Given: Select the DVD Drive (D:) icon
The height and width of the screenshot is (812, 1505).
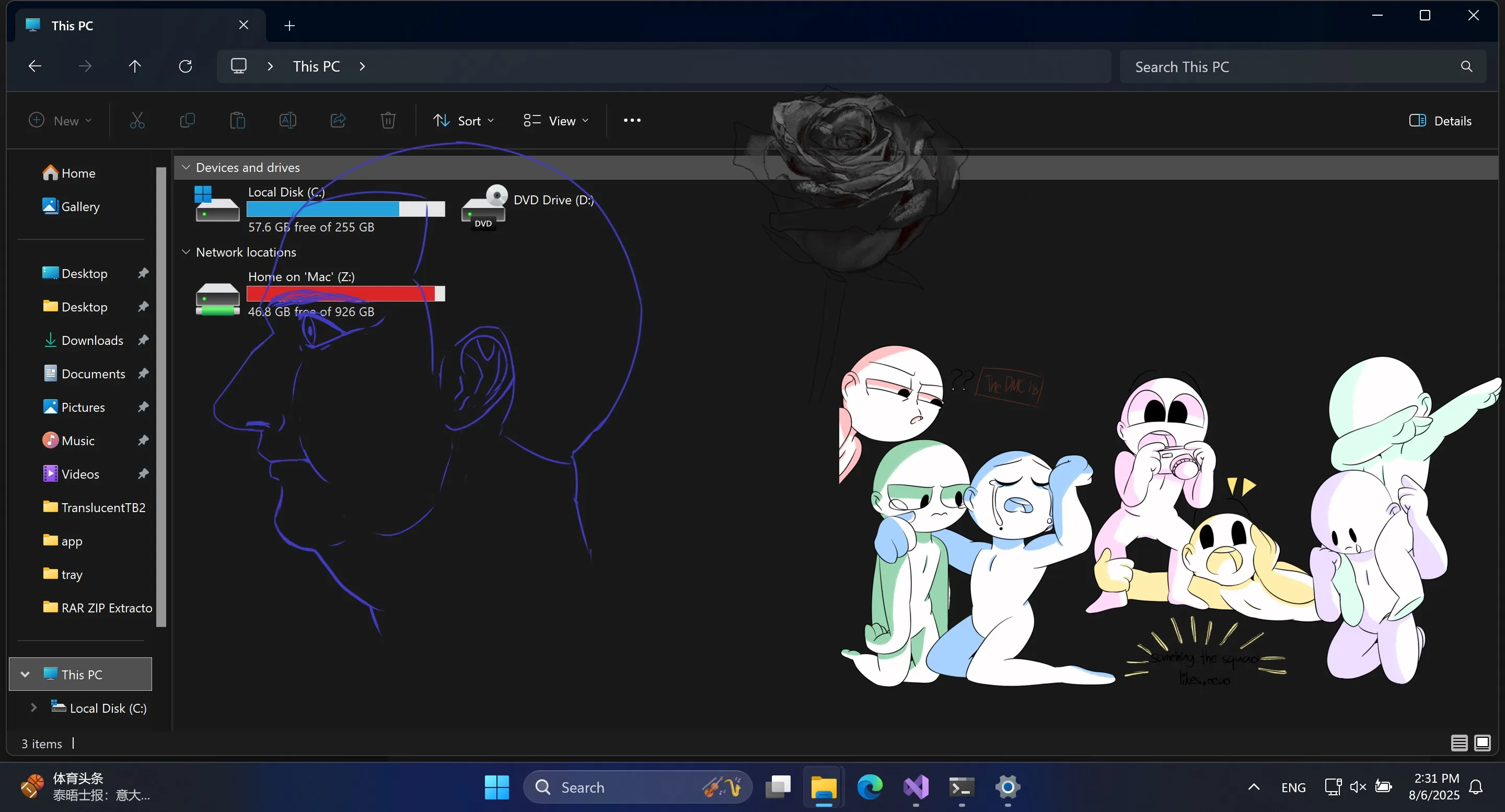Looking at the screenshot, I should [x=484, y=207].
